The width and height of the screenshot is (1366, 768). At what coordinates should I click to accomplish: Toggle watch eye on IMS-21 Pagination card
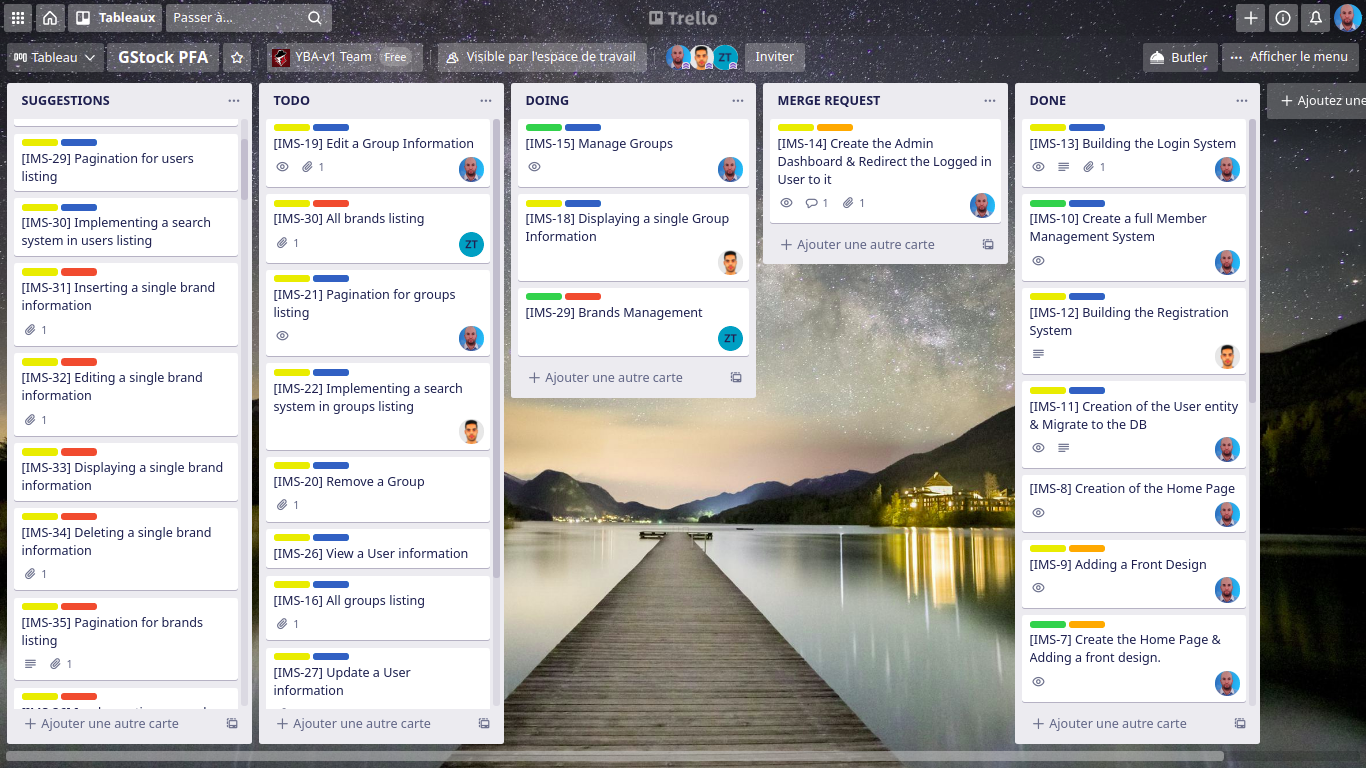pos(282,336)
